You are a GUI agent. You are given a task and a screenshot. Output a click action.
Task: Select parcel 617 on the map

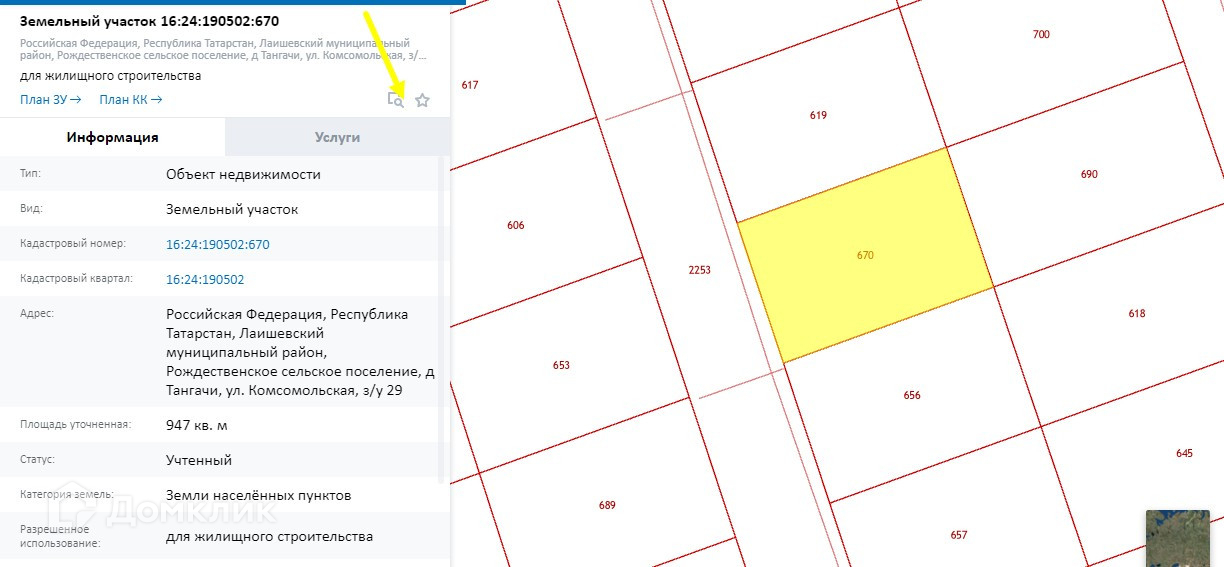pos(470,85)
